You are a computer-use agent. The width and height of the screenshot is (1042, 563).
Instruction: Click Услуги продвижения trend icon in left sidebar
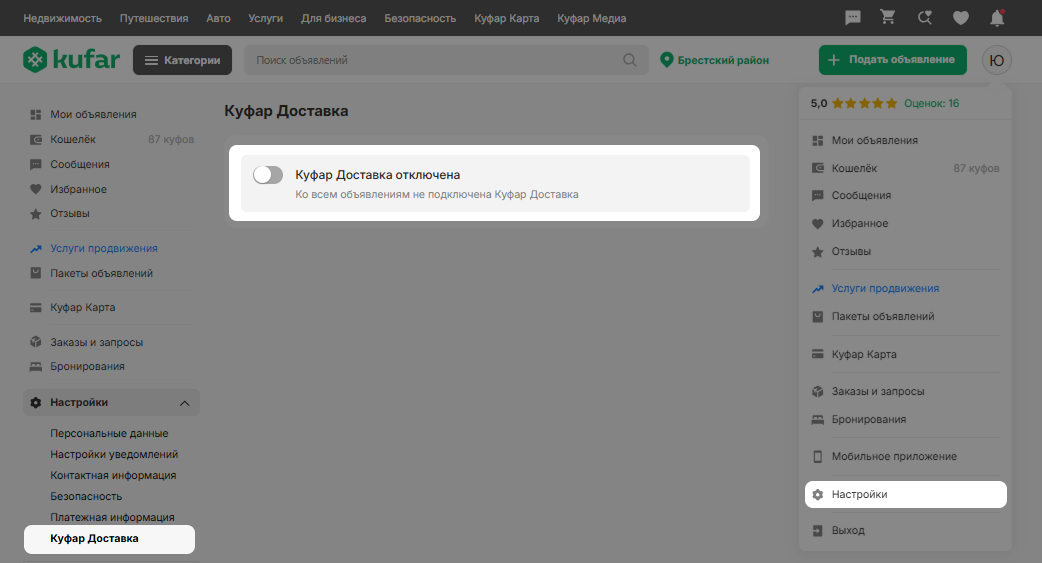[36, 249]
